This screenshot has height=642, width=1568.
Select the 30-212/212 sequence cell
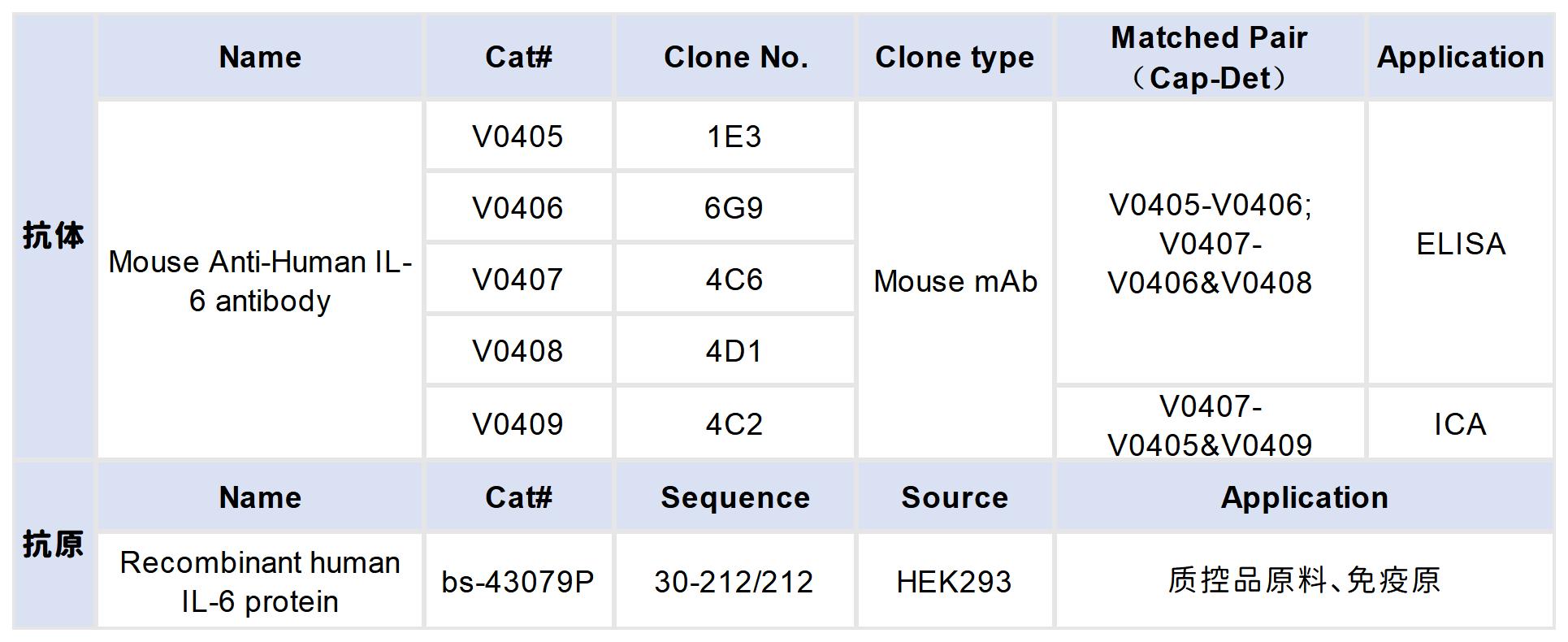click(734, 581)
